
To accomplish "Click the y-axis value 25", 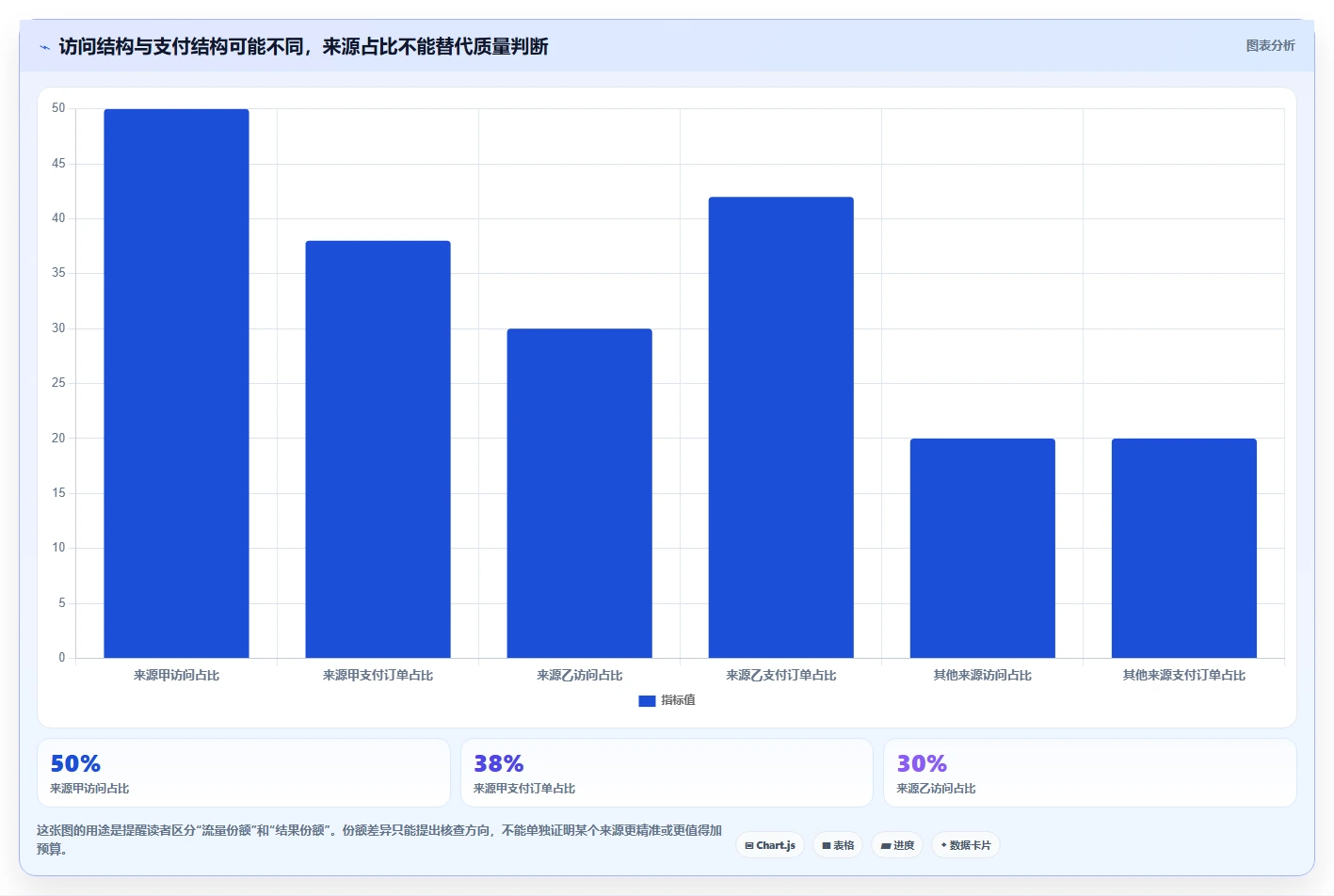I will pos(58,383).
